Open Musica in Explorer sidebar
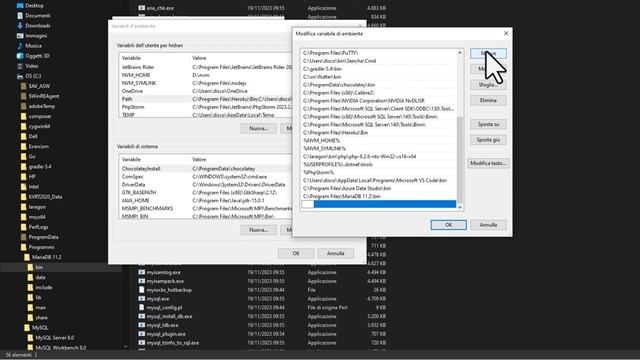640x360 pixels. pyautogui.click(x=33, y=46)
